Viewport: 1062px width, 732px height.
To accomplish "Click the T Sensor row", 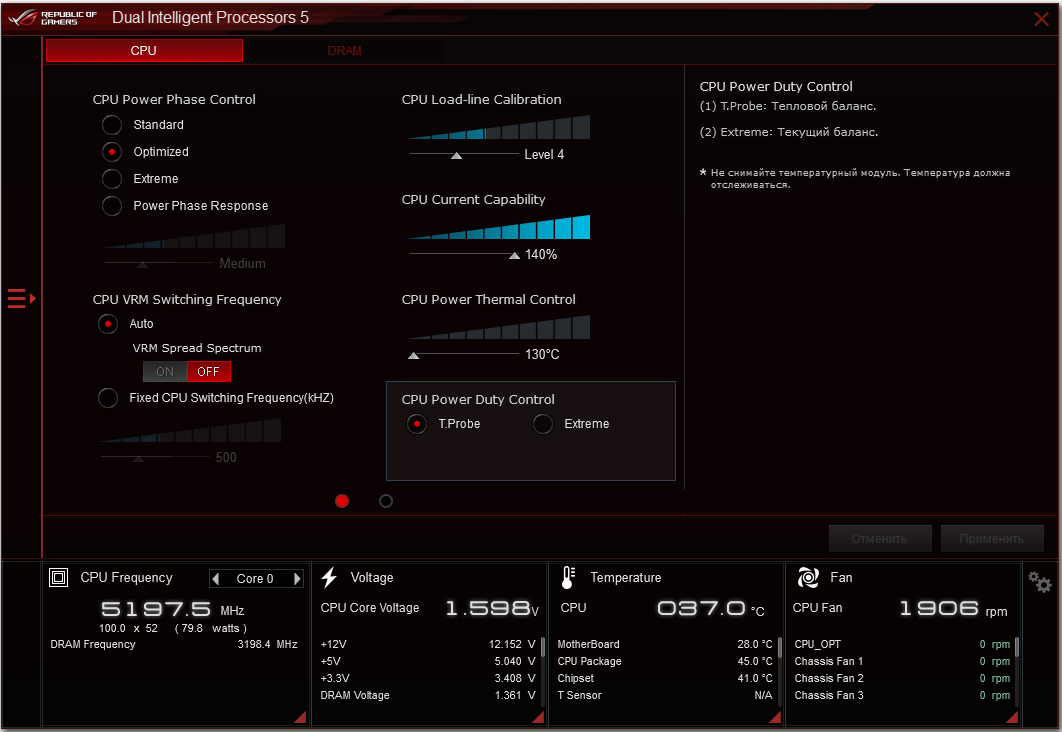I will (665, 695).
